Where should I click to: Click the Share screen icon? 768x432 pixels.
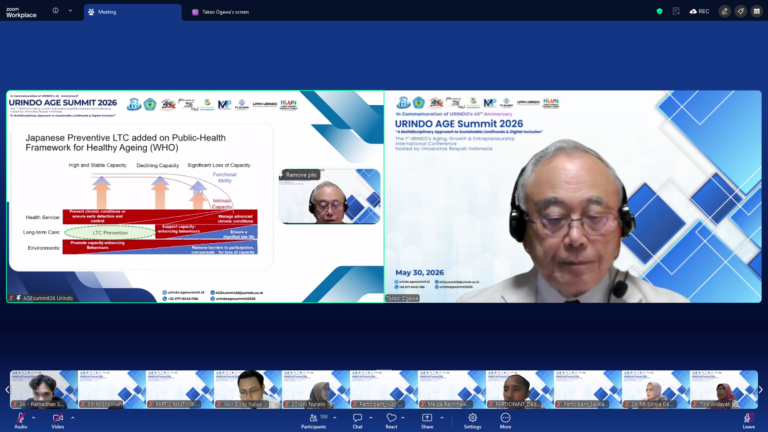427,420
